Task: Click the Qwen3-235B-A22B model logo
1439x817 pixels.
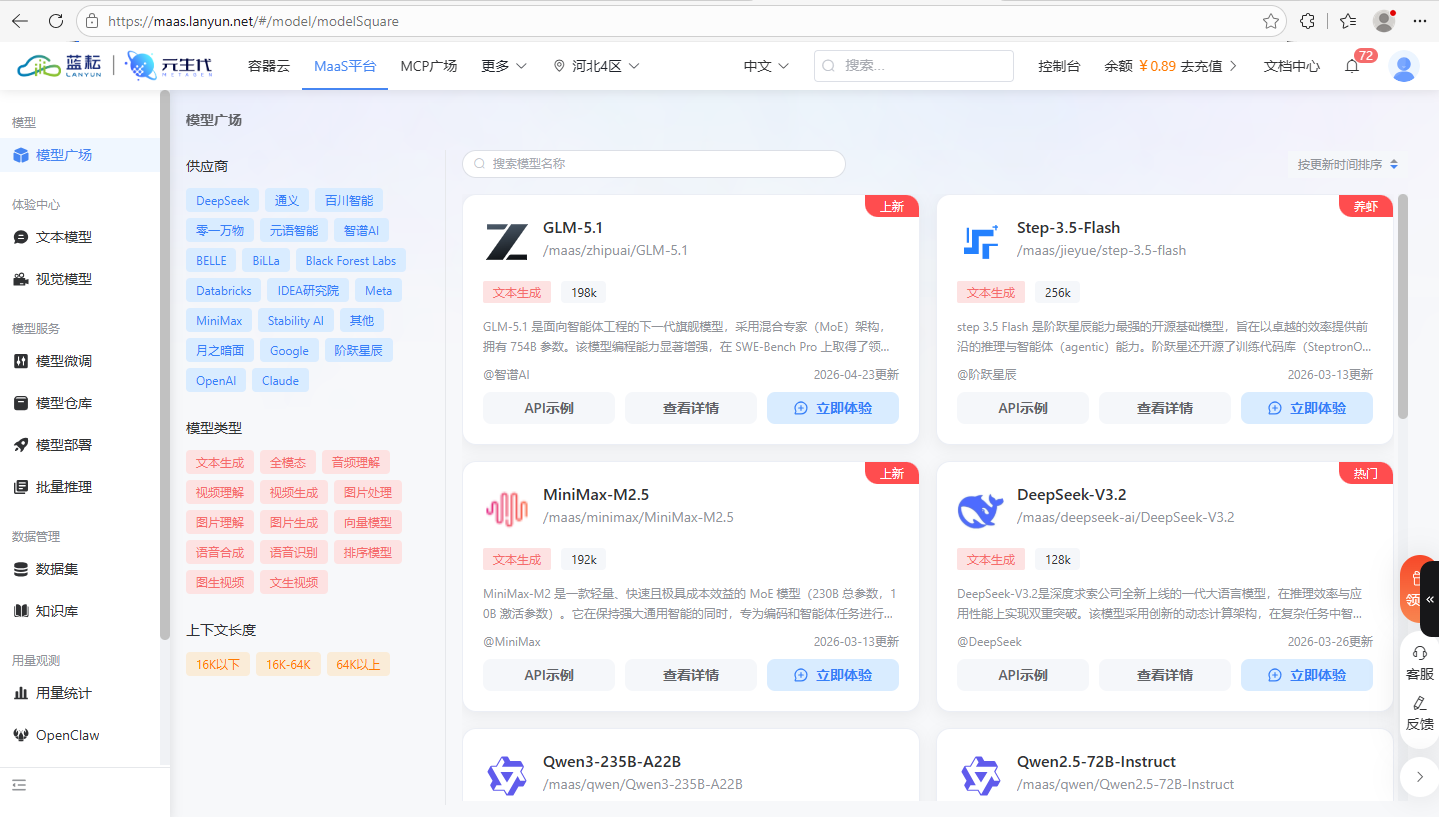Action: [506, 776]
